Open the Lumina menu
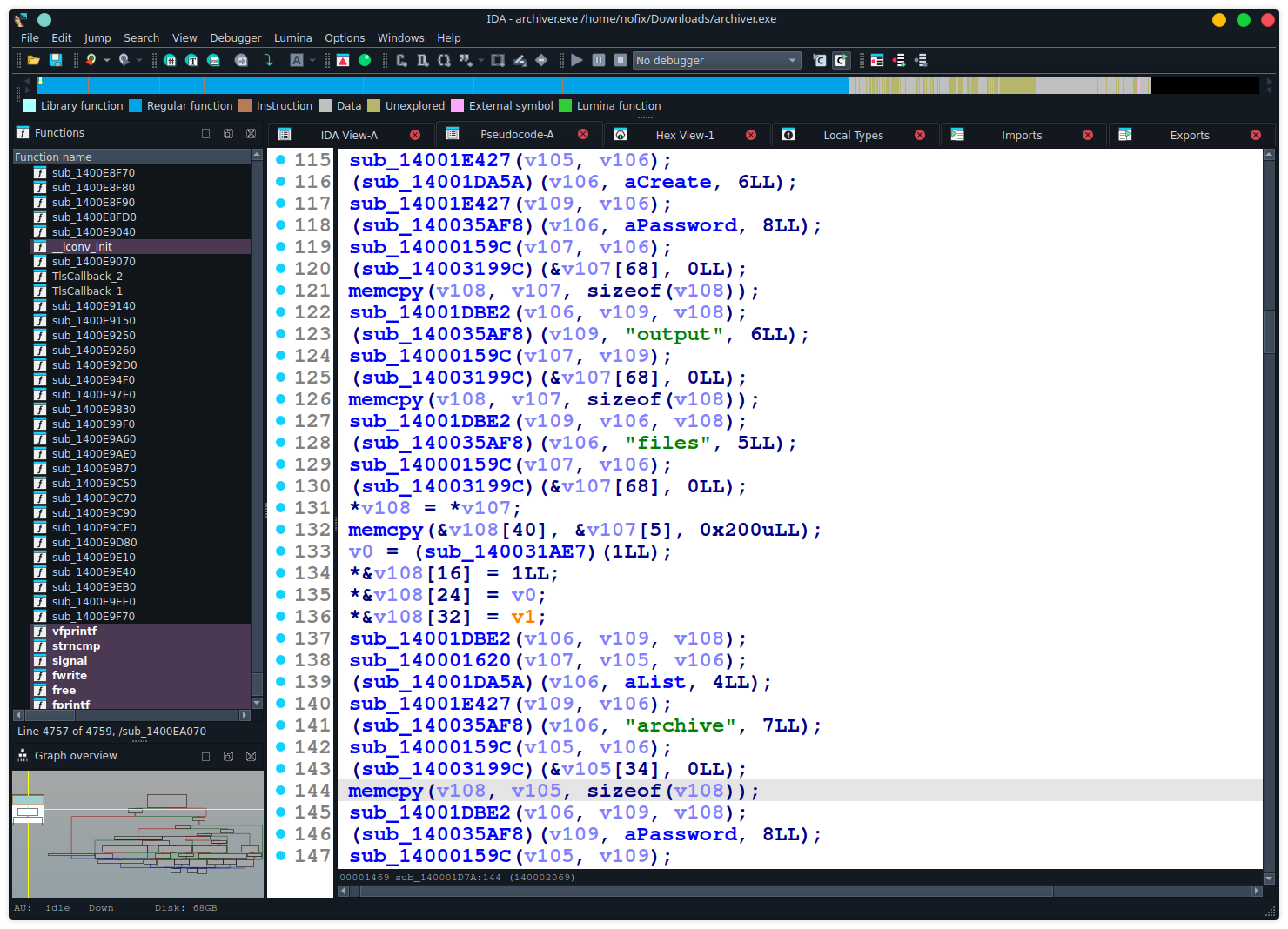Screen dimensions: 1288x929 tap(292, 37)
